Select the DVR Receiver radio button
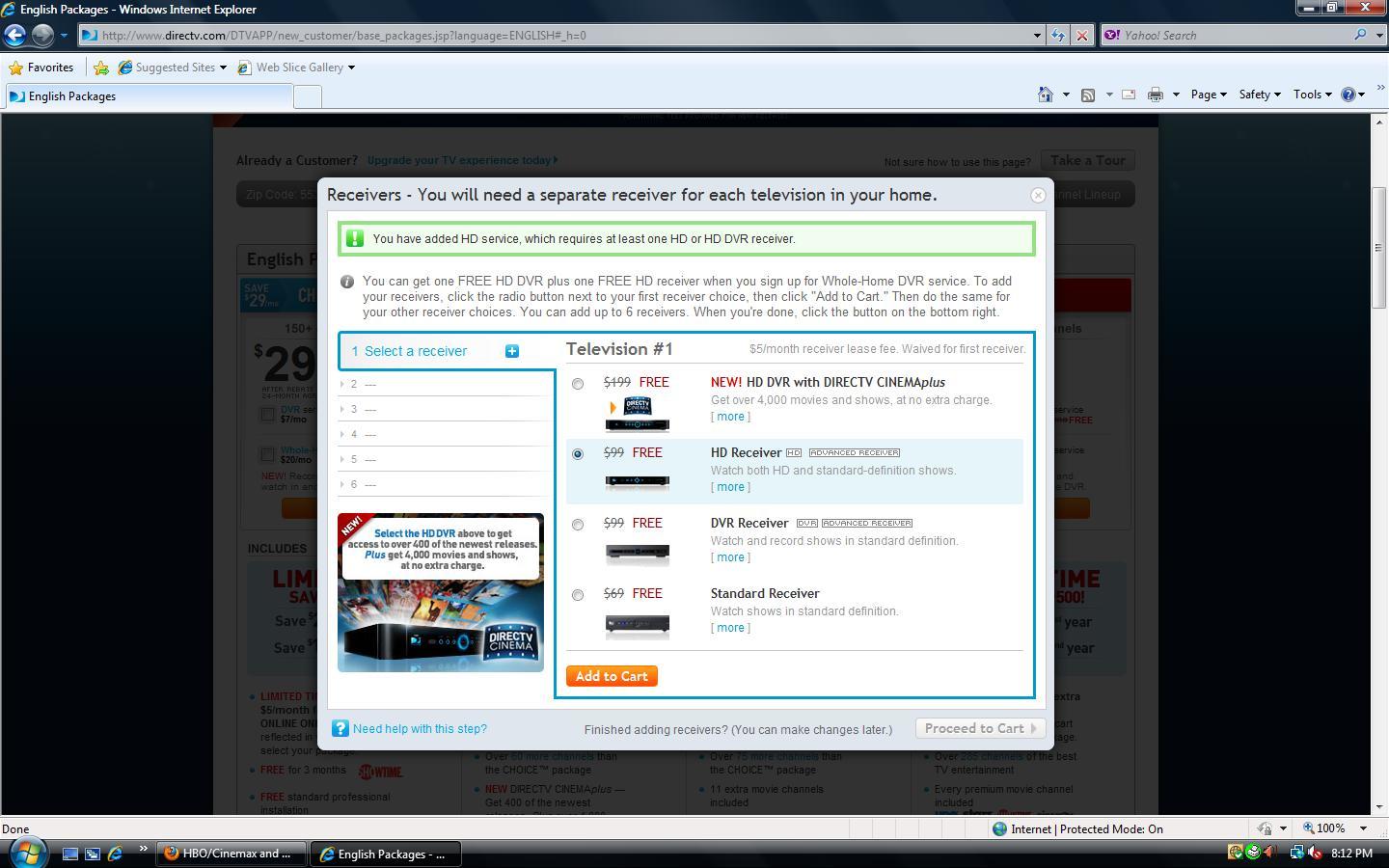The image size is (1389, 868). [x=578, y=525]
